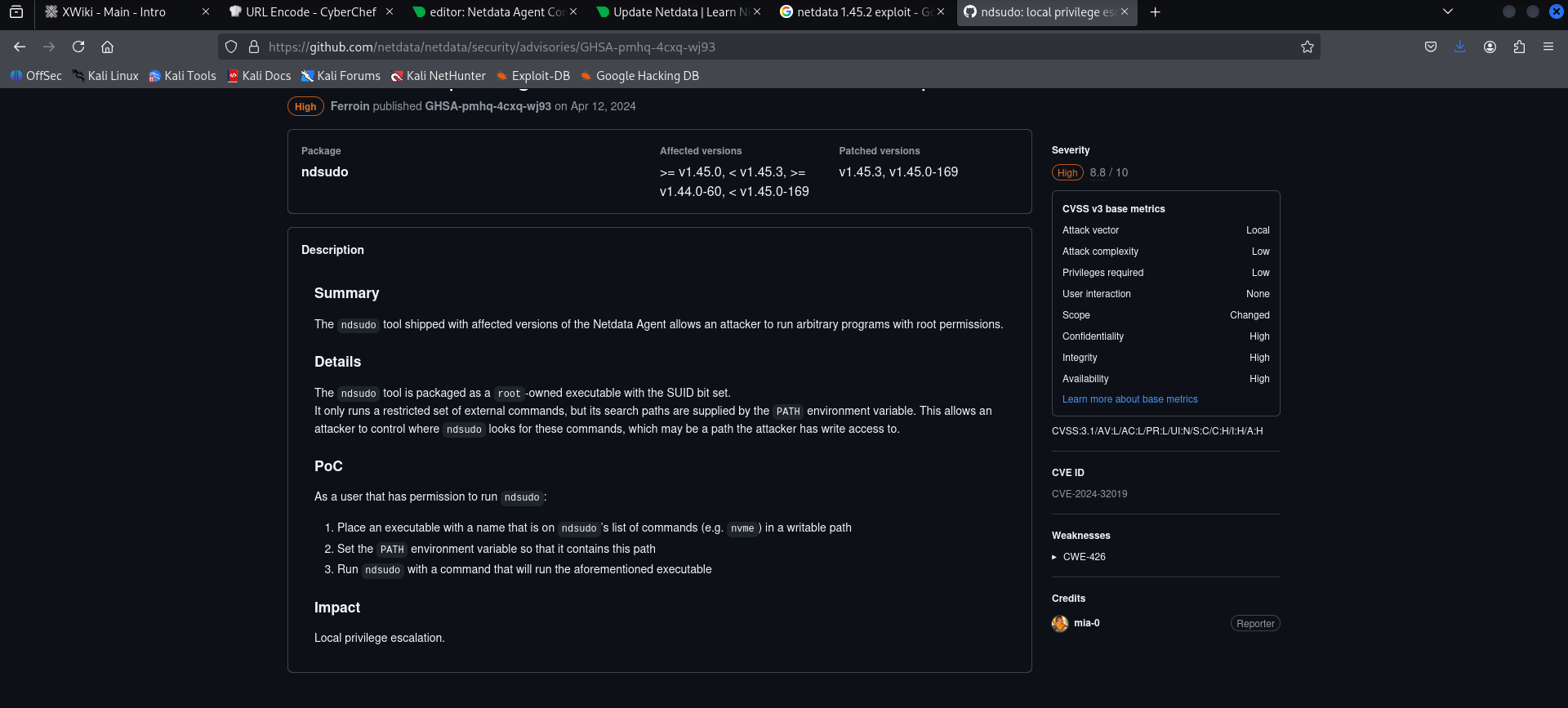Click the High badge next to Ferroin
Image resolution: width=1568 pixels, height=708 pixels.
[305, 106]
